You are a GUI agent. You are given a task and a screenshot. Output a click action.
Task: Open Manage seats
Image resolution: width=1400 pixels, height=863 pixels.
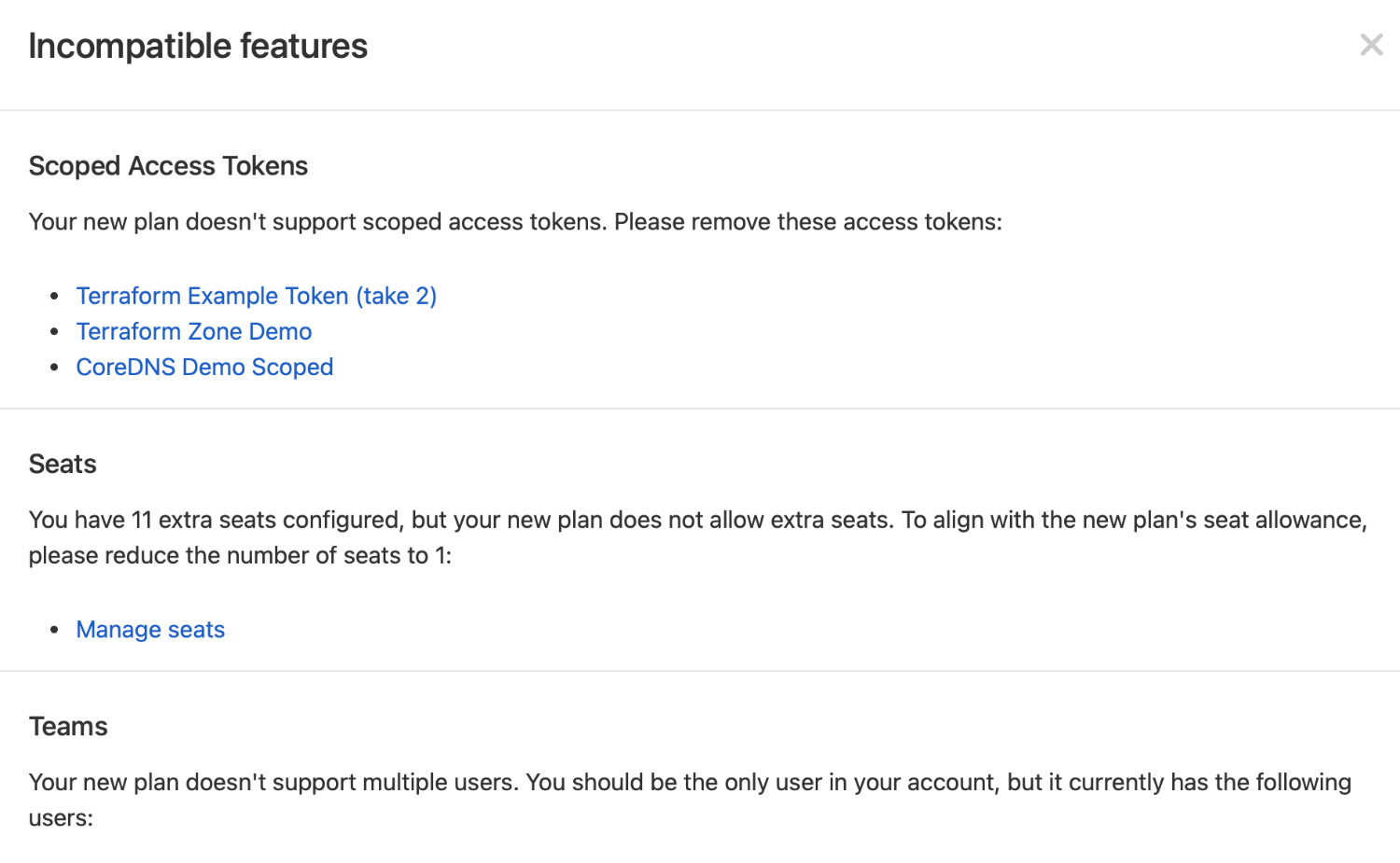coord(150,630)
